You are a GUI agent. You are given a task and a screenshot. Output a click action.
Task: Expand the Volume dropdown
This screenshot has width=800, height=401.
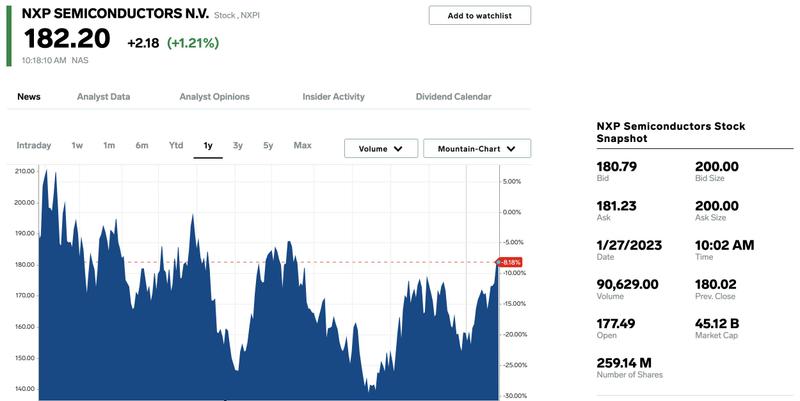coord(381,148)
